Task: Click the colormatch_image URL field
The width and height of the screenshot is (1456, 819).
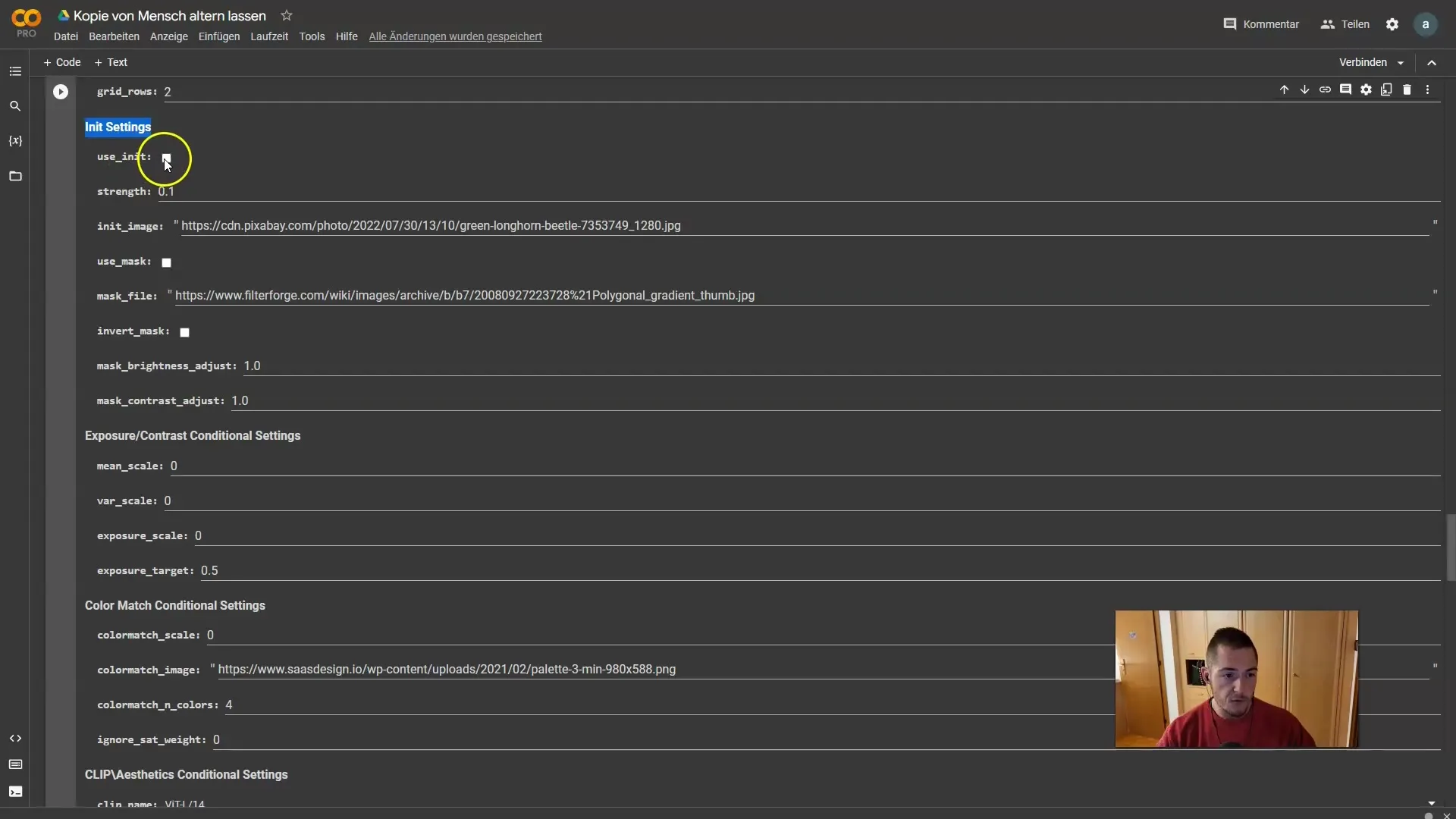Action: coord(823,670)
